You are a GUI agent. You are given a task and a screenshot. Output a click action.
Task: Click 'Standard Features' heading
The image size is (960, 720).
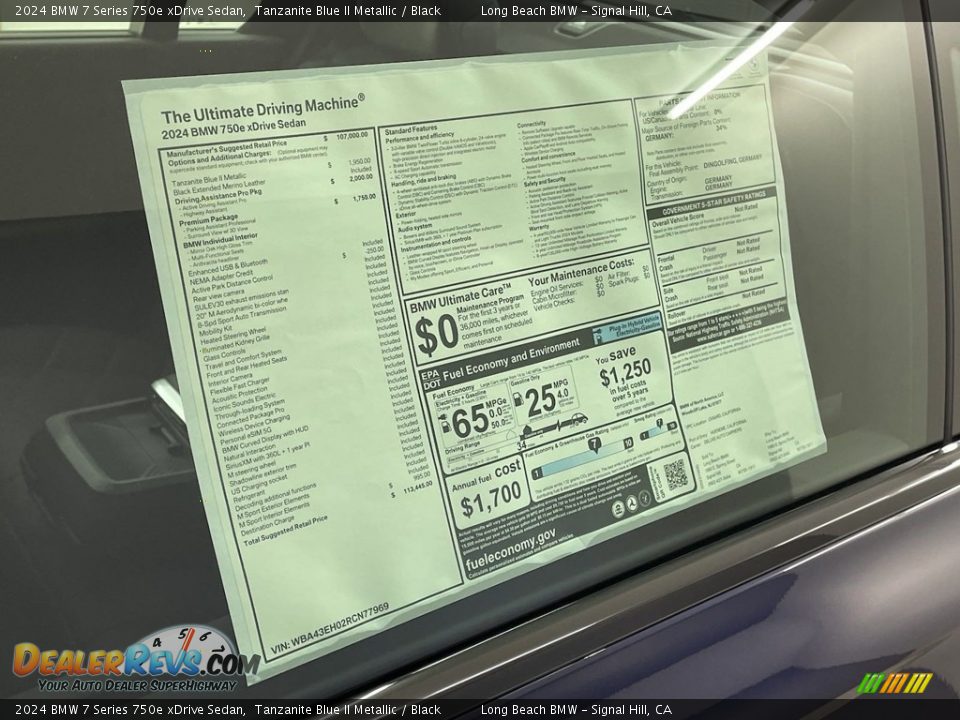pos(411,130)
